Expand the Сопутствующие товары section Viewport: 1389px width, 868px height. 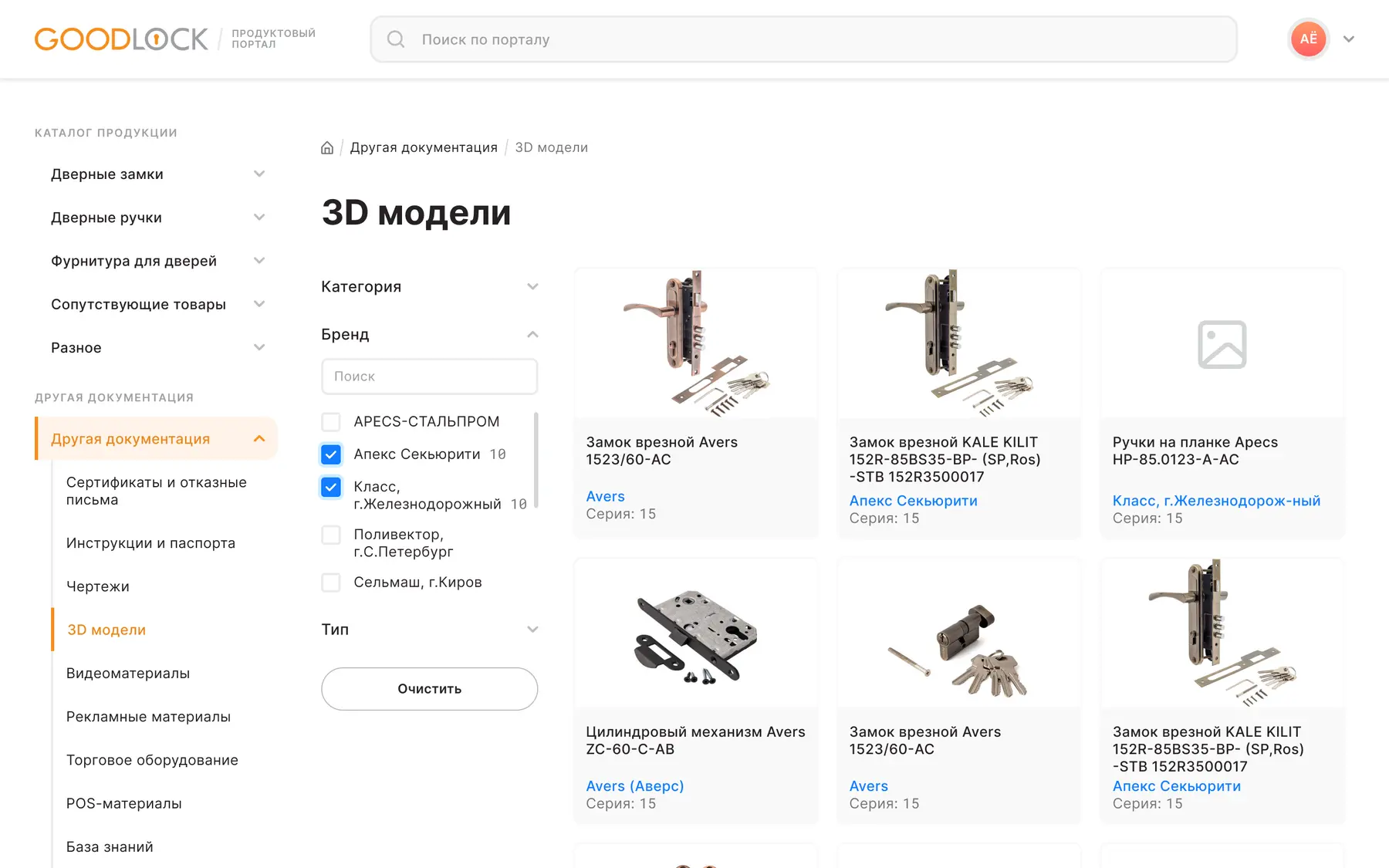click(x=259, y=304)
